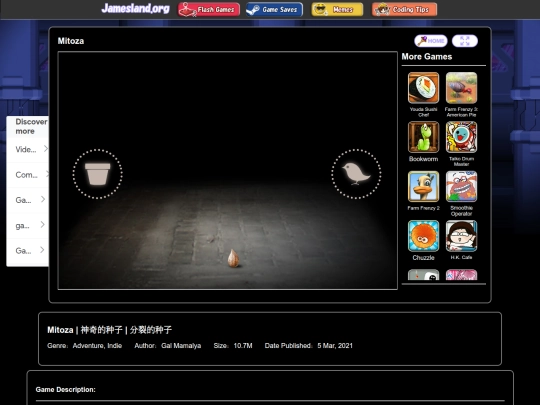Open the Game Saves menu

pos(274,10)
